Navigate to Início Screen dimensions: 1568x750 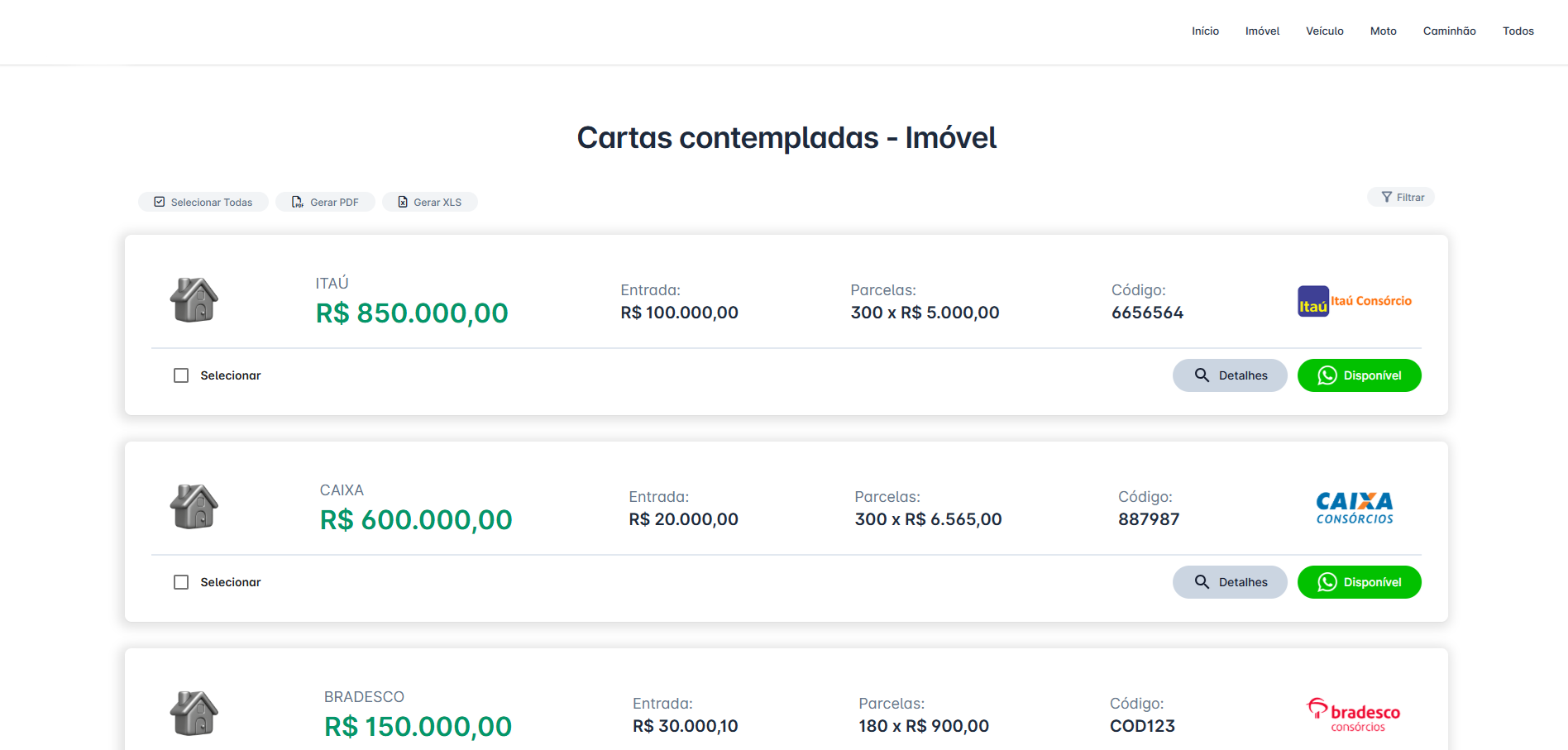coord(1205,31)
